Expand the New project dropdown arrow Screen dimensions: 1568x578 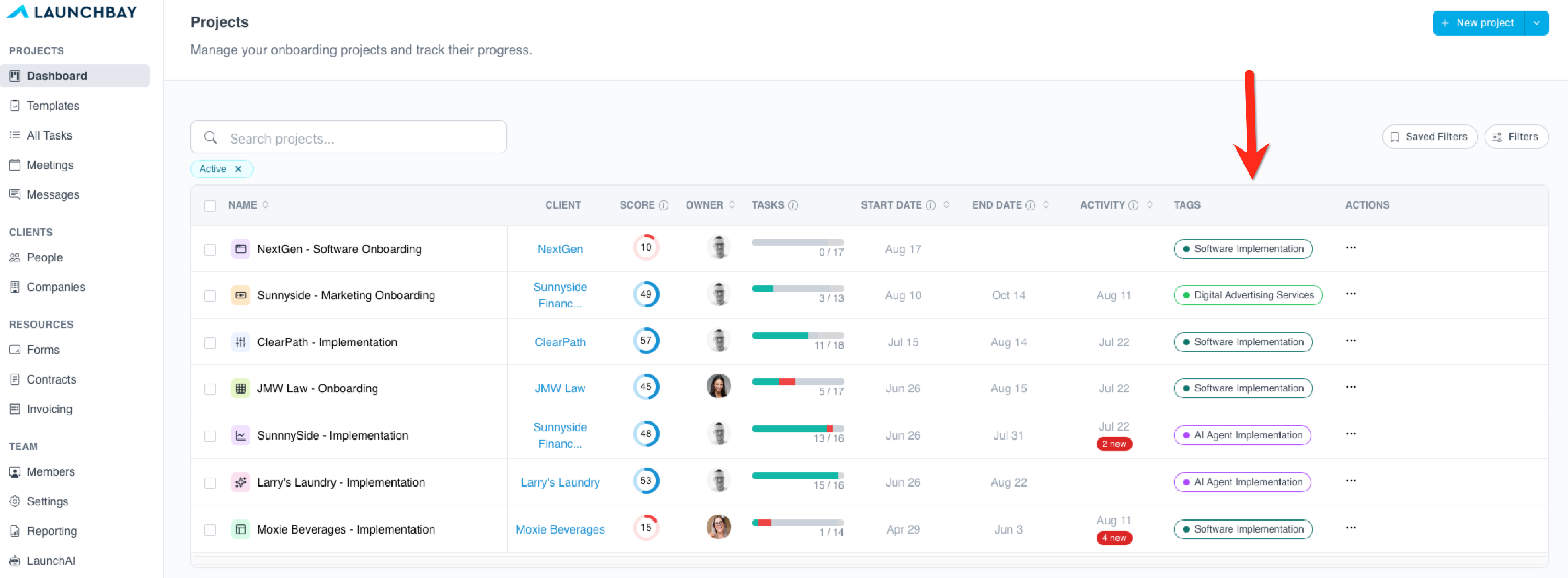(1536, 23)
